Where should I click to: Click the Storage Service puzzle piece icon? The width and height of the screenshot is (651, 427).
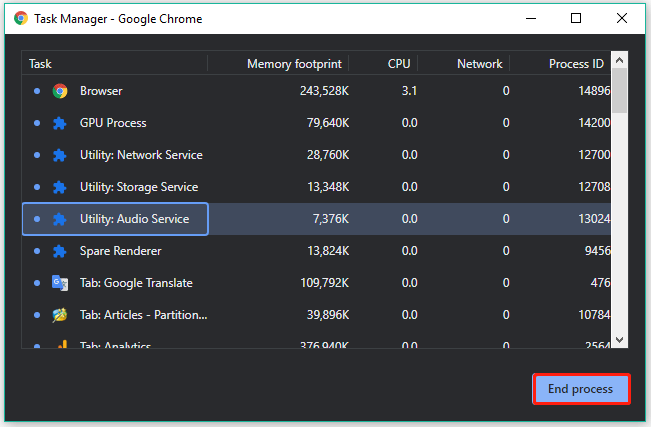pos(60,187)
